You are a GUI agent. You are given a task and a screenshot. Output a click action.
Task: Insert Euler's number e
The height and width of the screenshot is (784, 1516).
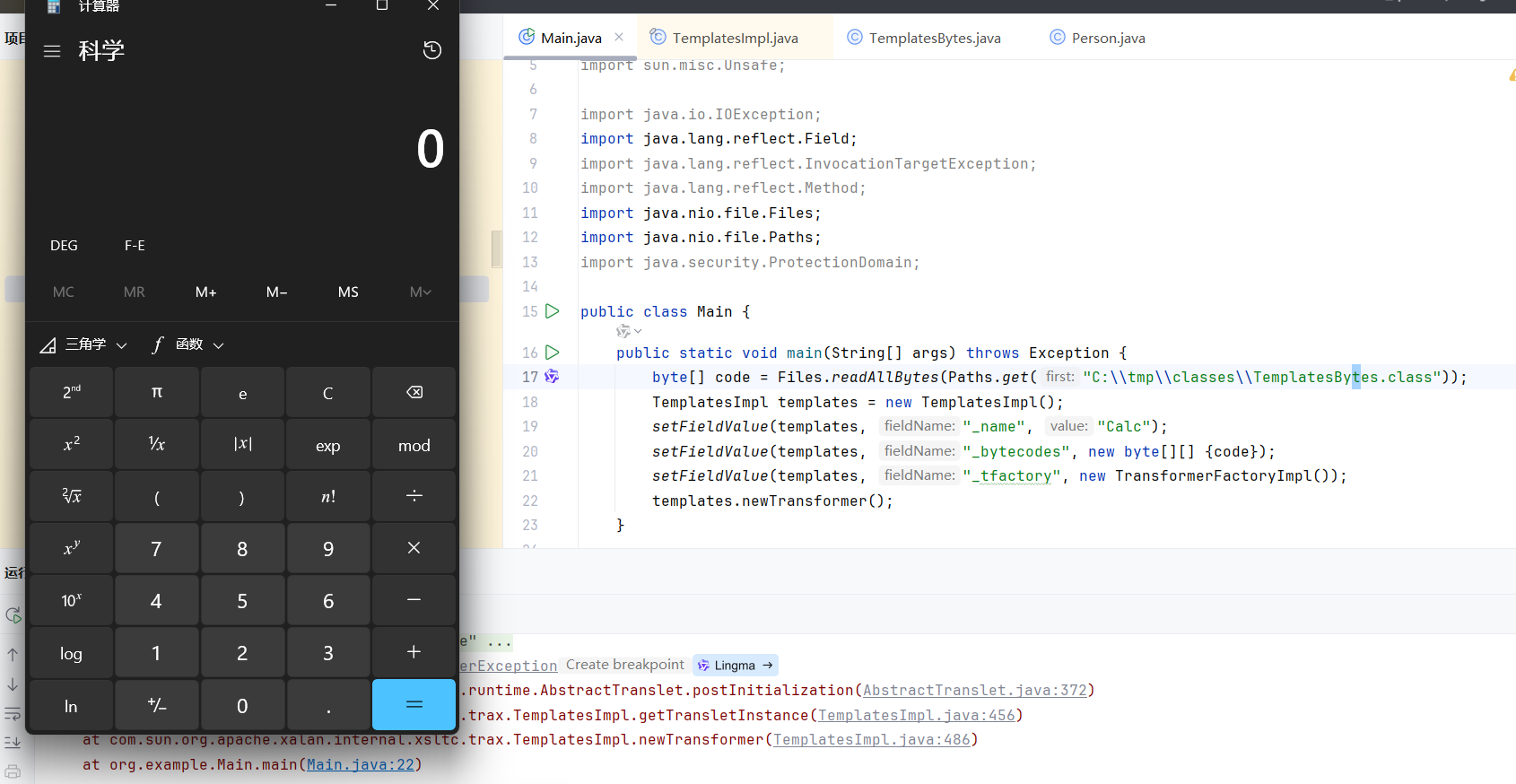pos(242,392)
